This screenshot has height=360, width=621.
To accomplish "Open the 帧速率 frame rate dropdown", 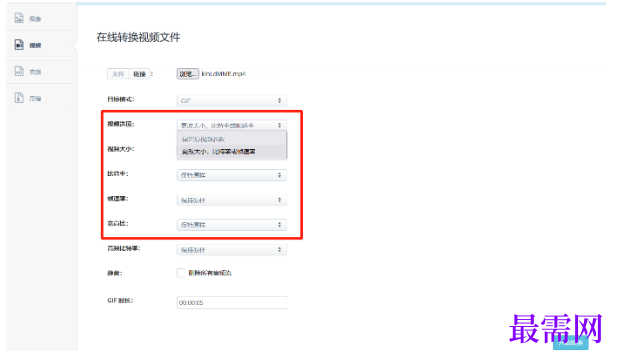I will pos(232,200).
